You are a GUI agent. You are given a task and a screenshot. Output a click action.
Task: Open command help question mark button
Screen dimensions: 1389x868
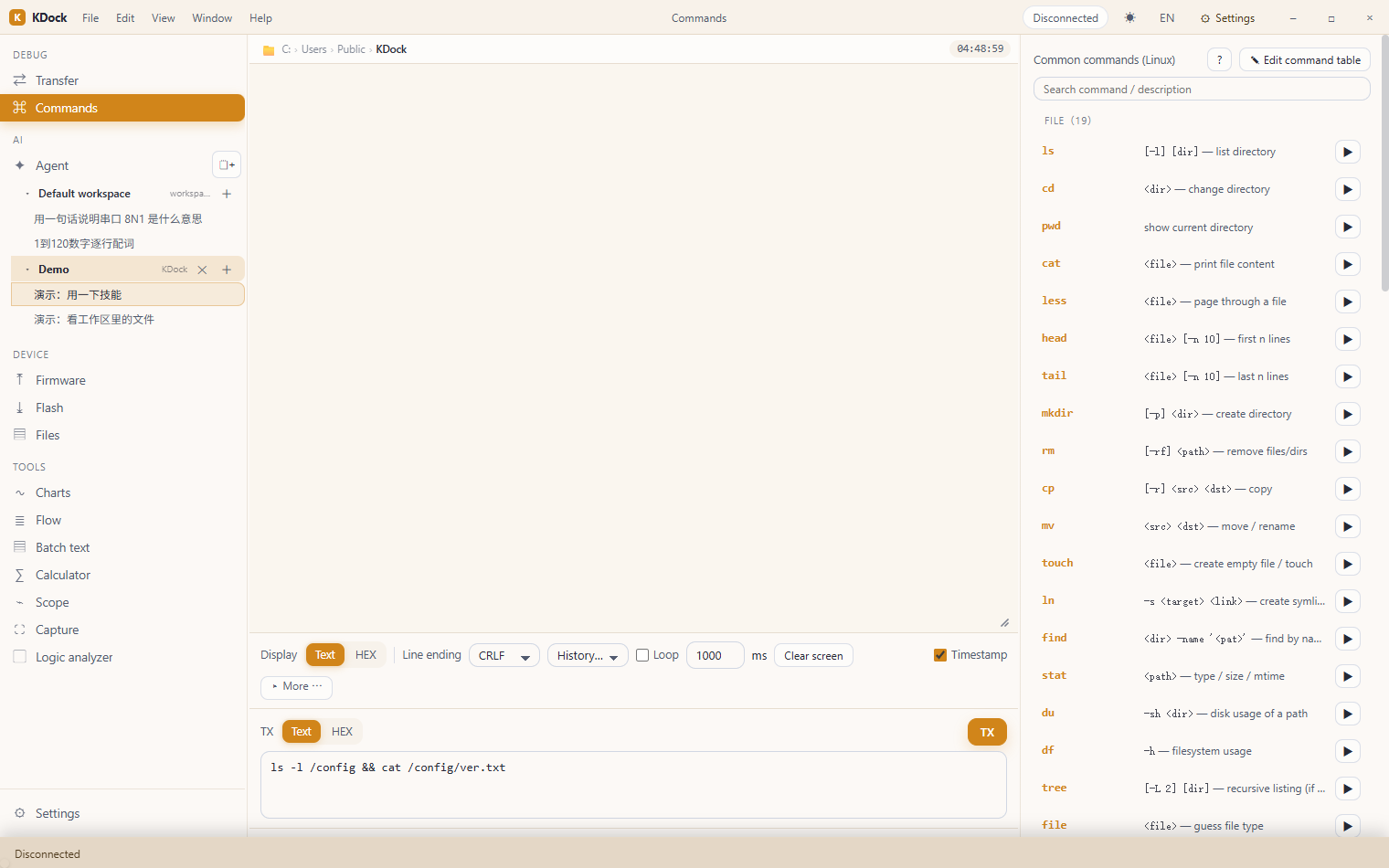tap(1219, 60)
